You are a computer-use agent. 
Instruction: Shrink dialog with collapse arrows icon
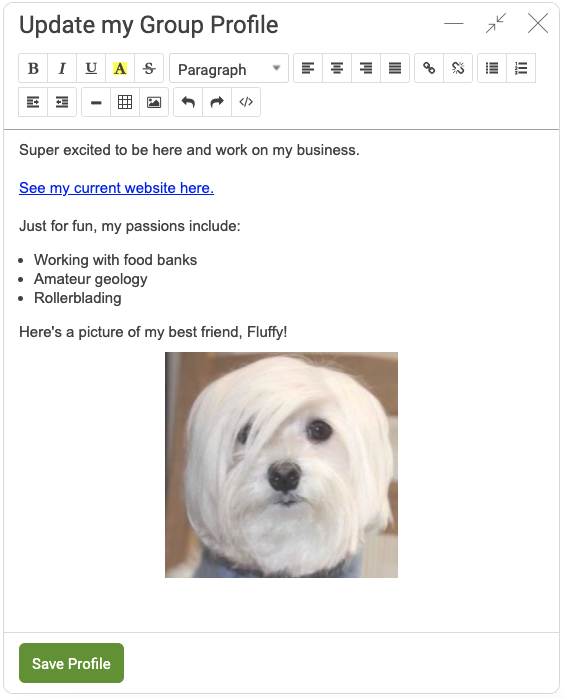pos(495,23)
